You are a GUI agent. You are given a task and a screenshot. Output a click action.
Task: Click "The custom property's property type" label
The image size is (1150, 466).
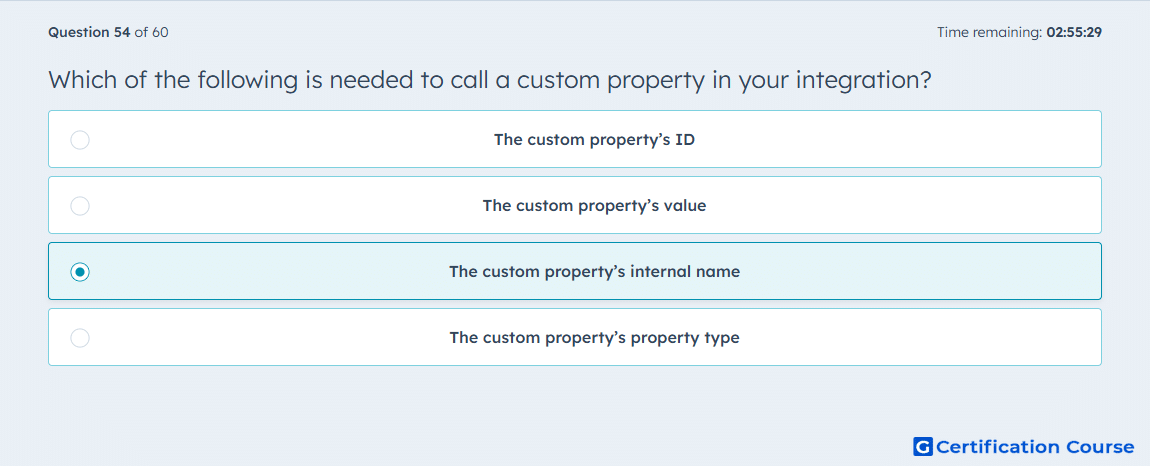pyautogui.click(x=594, y=338)
